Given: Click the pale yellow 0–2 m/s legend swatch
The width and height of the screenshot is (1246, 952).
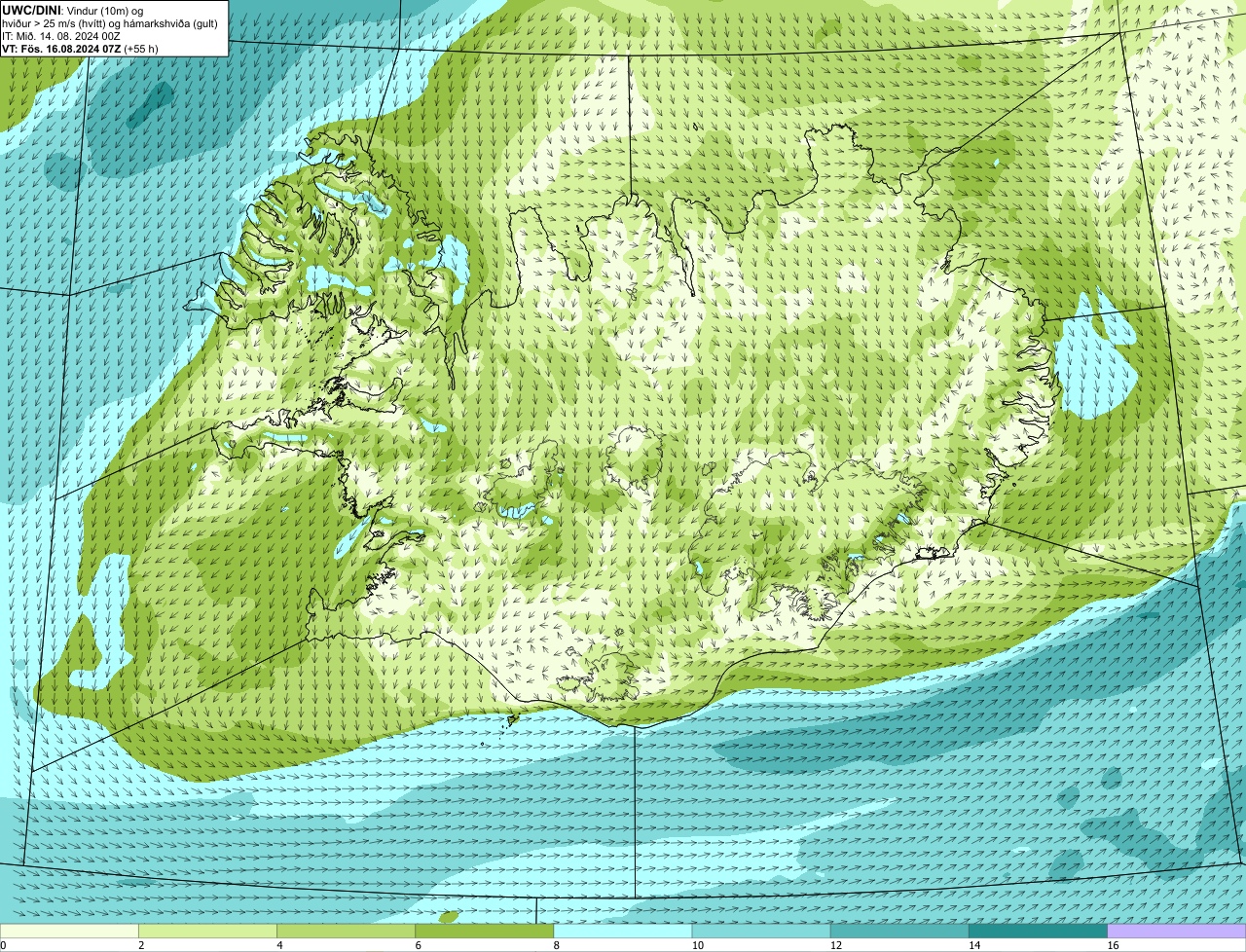Looking at the screenshot, I should (x=69, y=931).
